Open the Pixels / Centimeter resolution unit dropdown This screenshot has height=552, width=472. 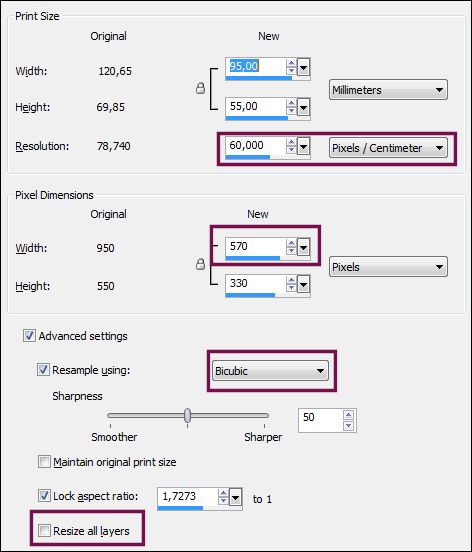click(x=388, y=148)
